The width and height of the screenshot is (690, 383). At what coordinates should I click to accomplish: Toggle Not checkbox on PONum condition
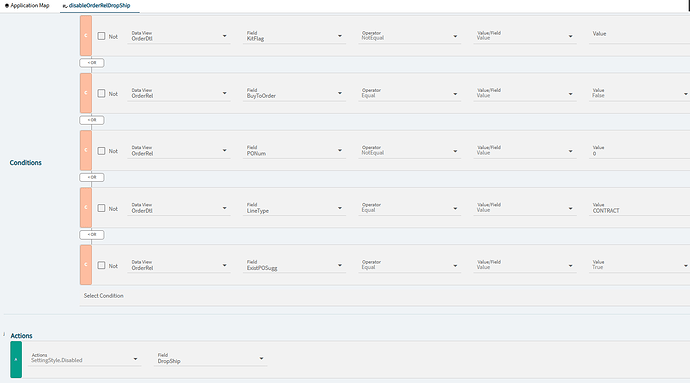[101, 151]
